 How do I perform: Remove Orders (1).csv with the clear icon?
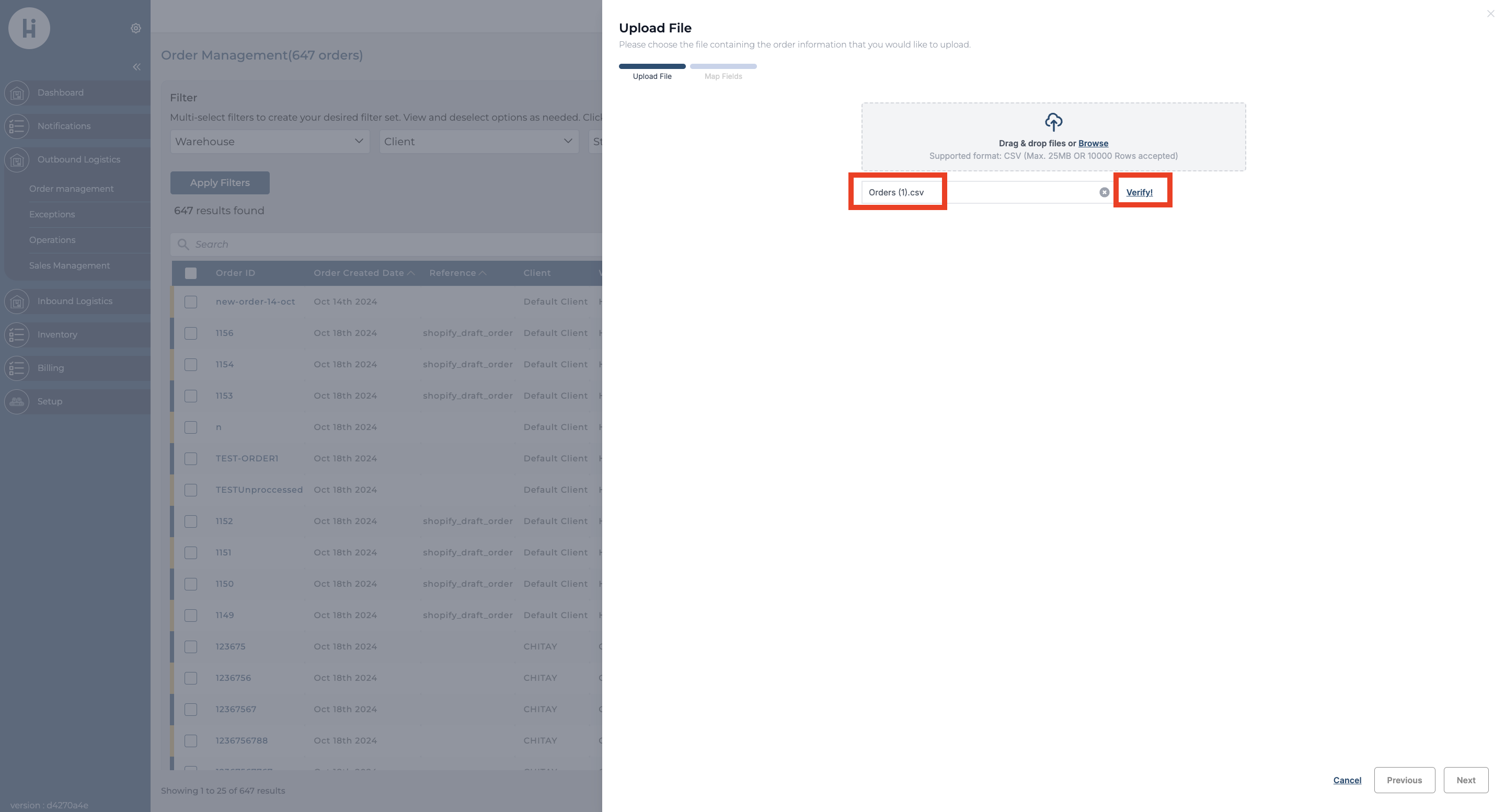[1104, 192]
